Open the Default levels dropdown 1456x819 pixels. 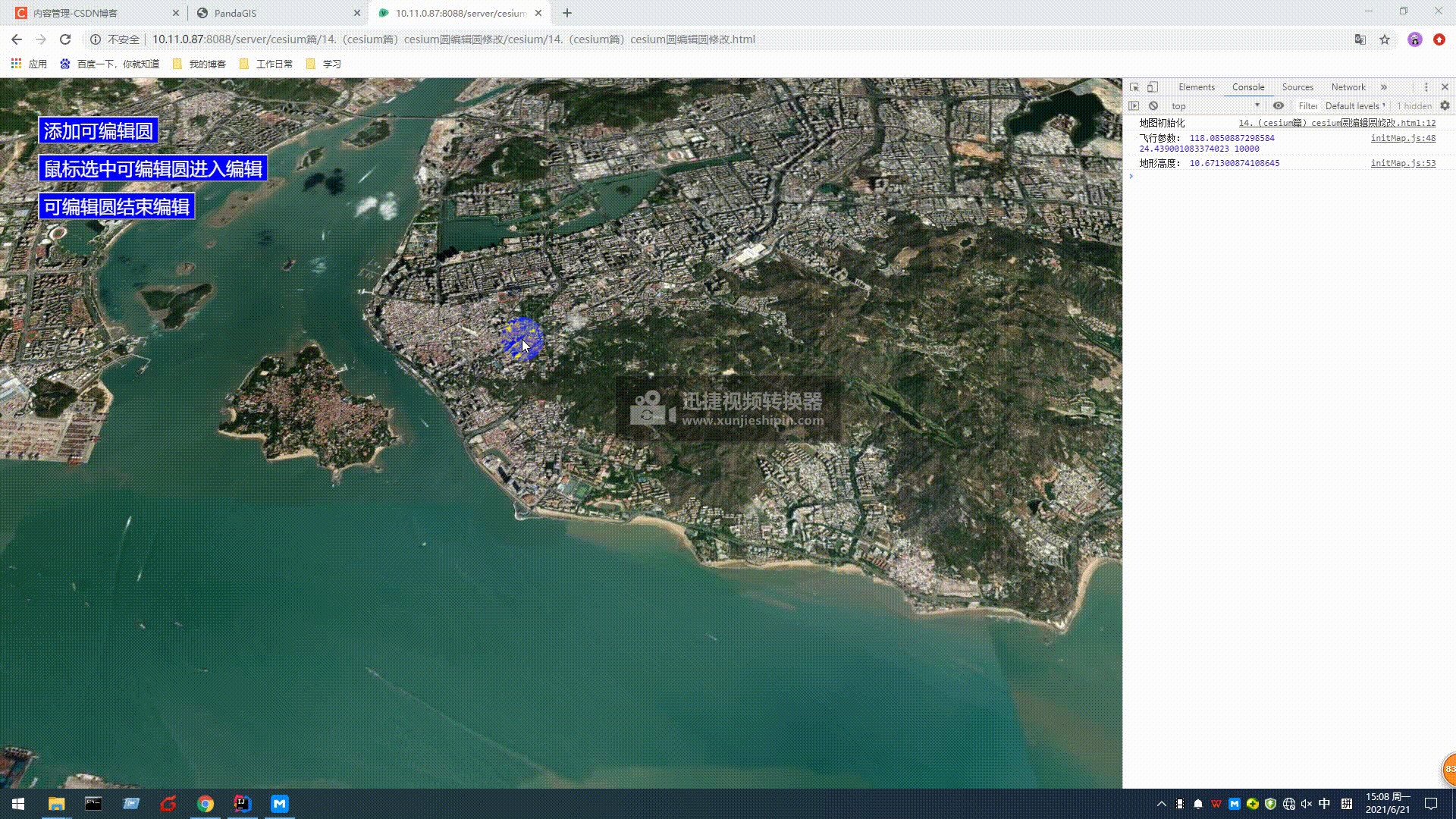(x=1355, y=106)
